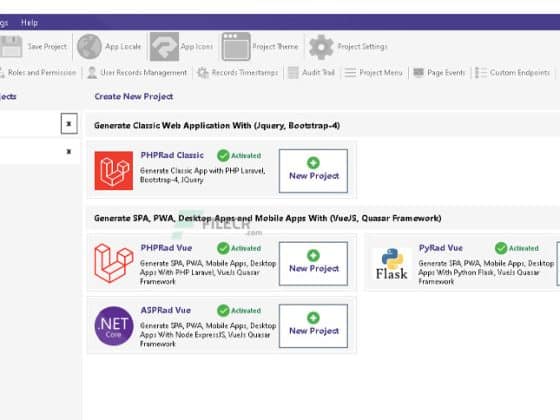Image resolution: width=560 pixels, height=420 pixels.
Task: Click the Save Project floppy disk icon
Action: click(11, 46)
